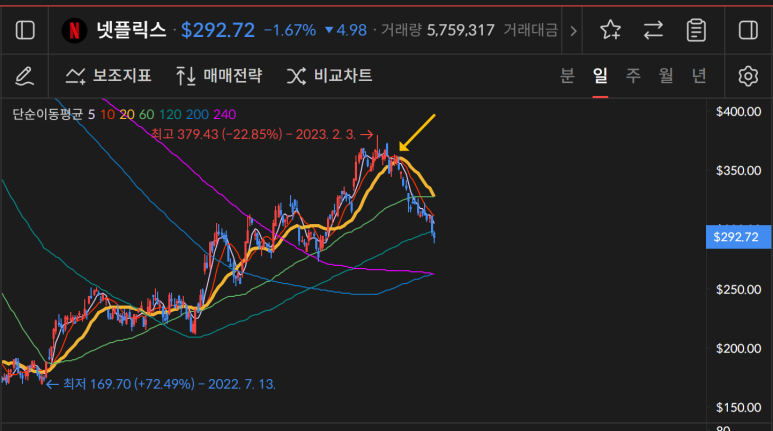Click the 최고 379.43 high marker label
The height and width of the screenshot is (431, 773).
pyautogui.click(x=261, y=134)
